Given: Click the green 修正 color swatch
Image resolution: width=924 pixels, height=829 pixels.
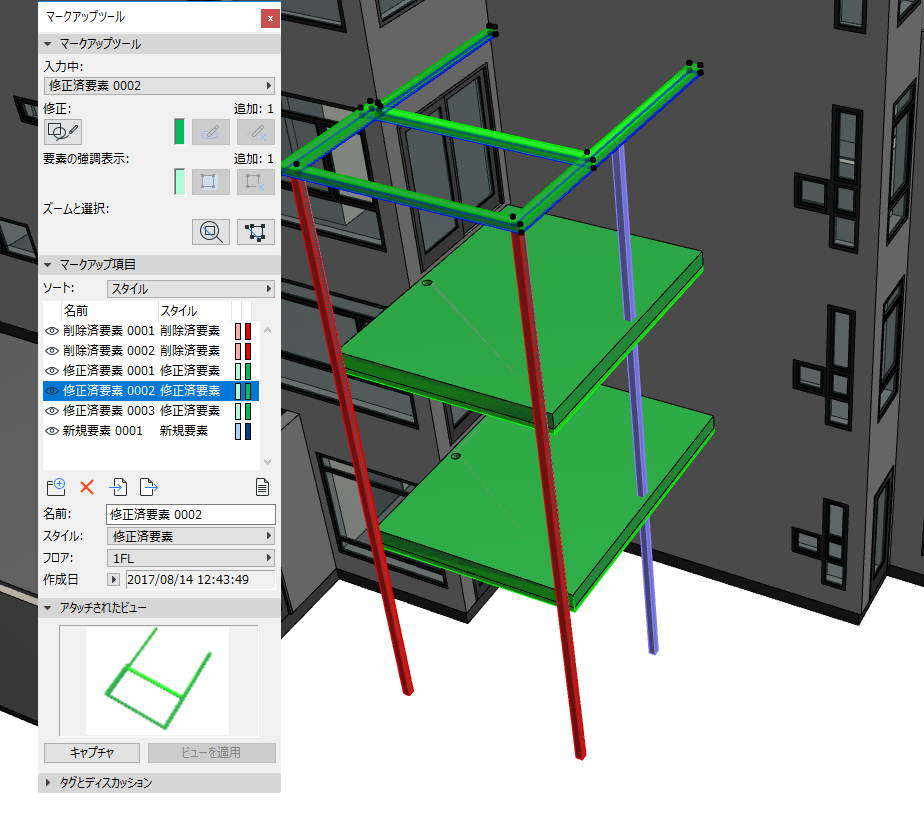Looking at the screenshot, I should click(180, 132).
